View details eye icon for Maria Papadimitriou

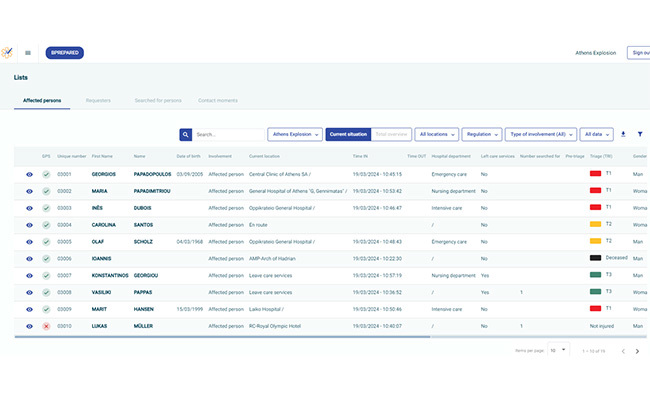(x=29, y=191)
